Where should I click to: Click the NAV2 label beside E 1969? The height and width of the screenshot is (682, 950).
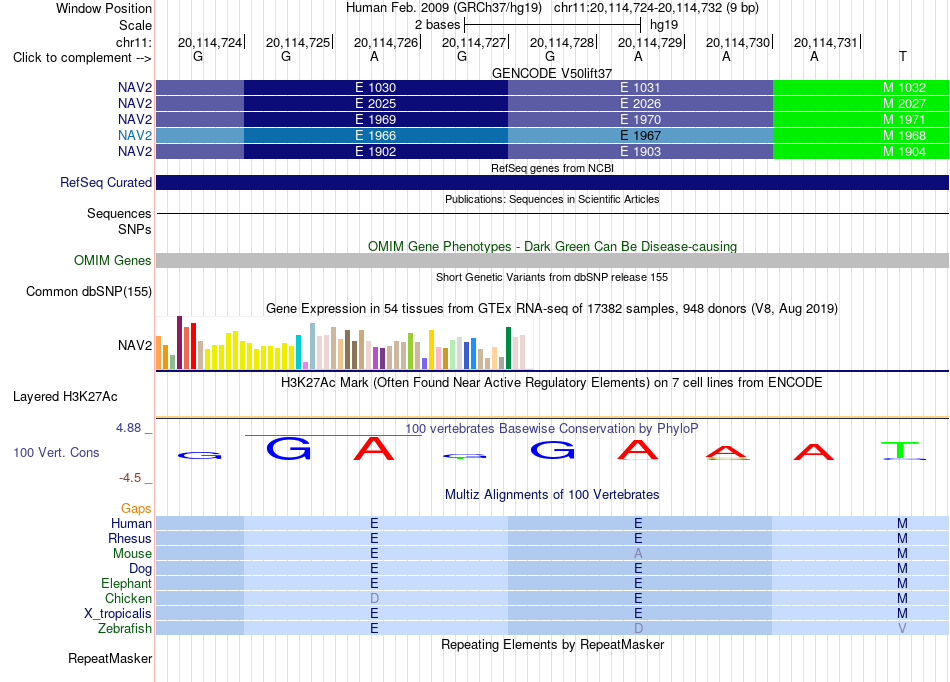(x=135, y=119)
